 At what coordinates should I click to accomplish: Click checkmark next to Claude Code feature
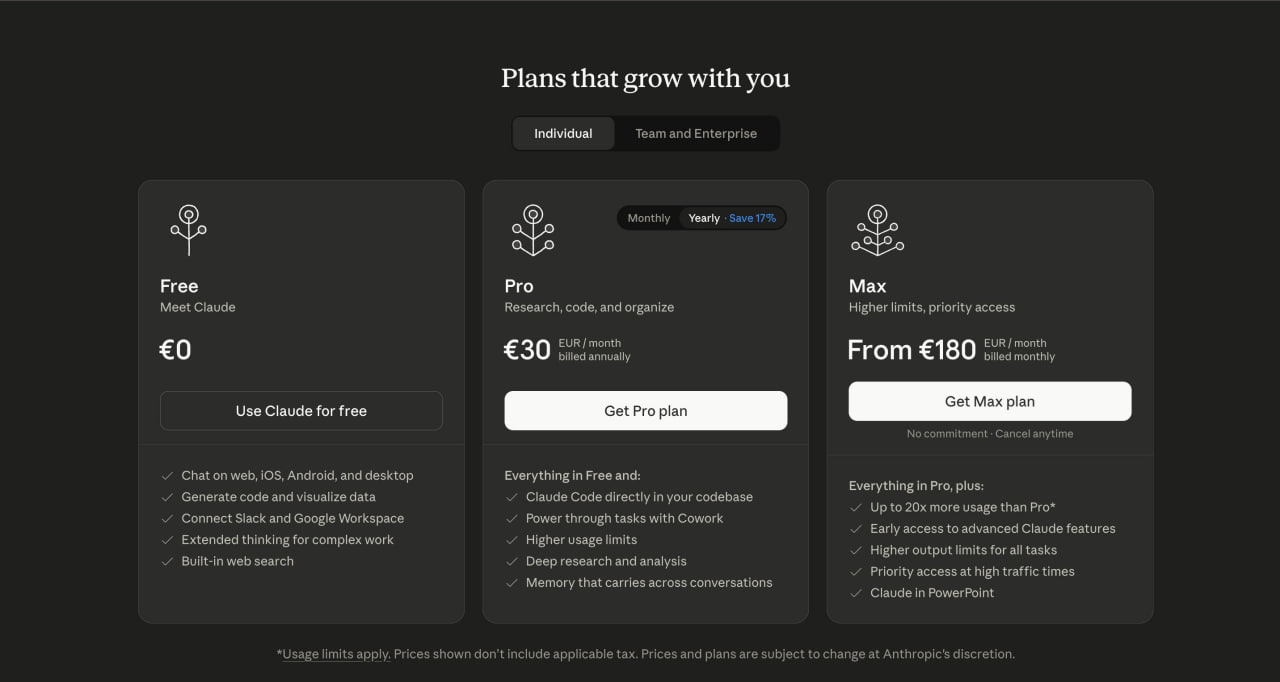[511, 497]
